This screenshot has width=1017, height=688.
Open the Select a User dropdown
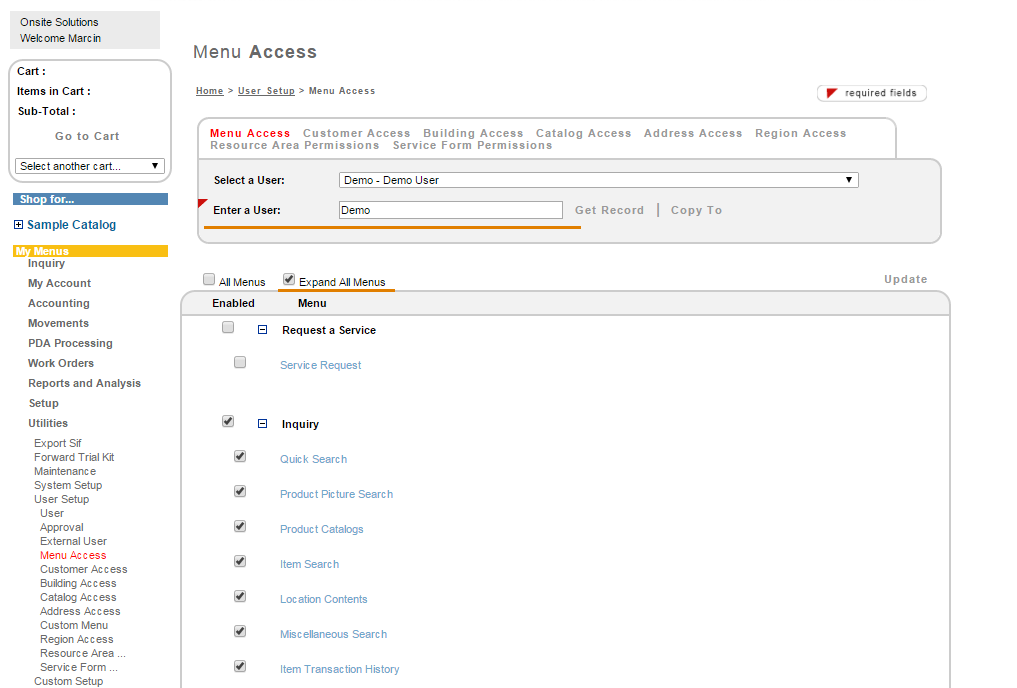tap(598, 180)
